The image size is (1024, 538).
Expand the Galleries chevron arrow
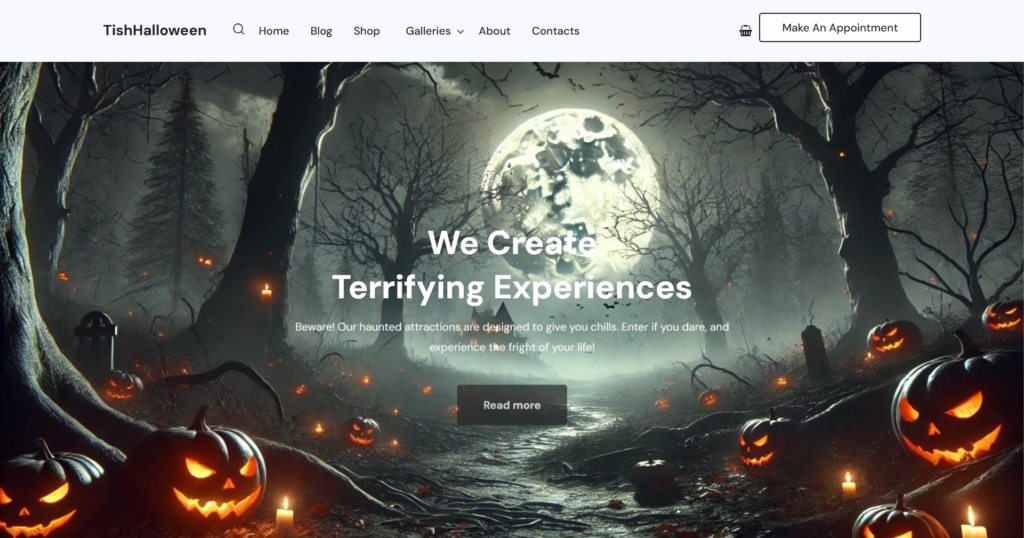click(460, 31)
